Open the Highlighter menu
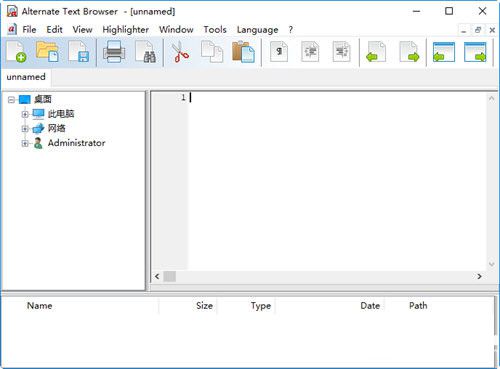Screen dimensions: 500x369 pyautogui.click(x=126, y=30)
